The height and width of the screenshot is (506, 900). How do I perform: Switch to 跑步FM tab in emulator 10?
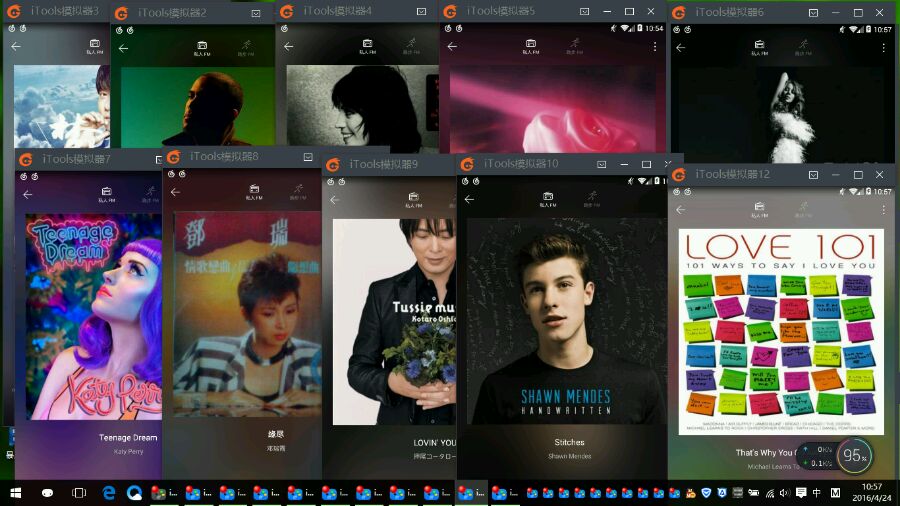(592, 199)
